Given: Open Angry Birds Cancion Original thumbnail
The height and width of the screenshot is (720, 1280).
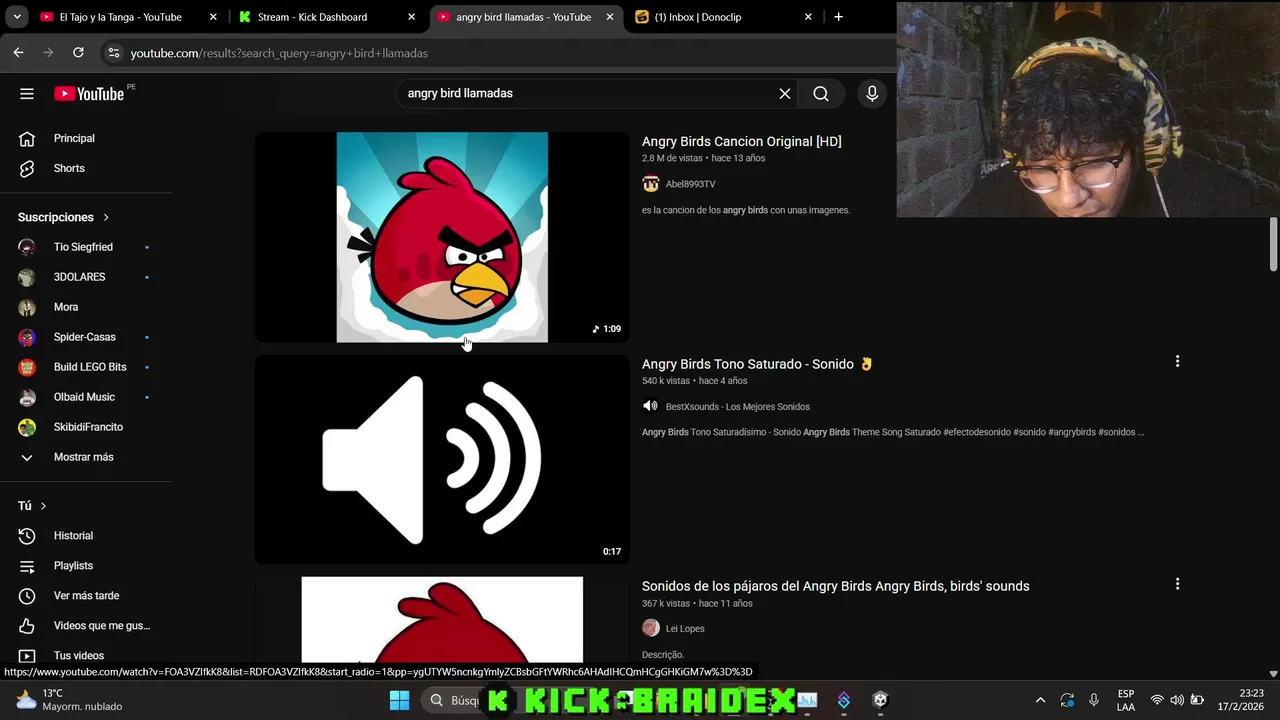Looking at the screenshot, I should tap(442, 237).
